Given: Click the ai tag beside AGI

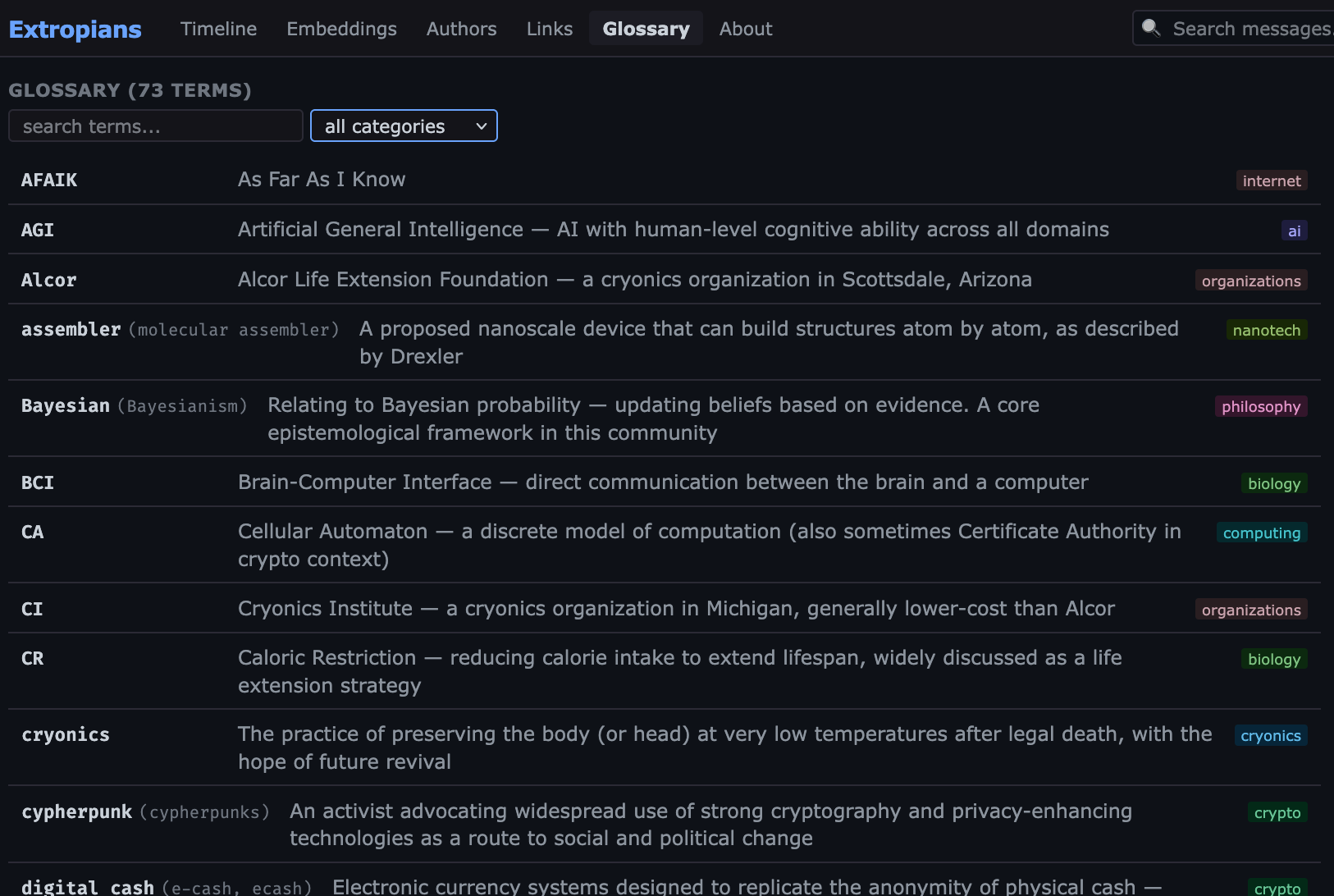Looking at the screenshot, I should coord(1294,231).
